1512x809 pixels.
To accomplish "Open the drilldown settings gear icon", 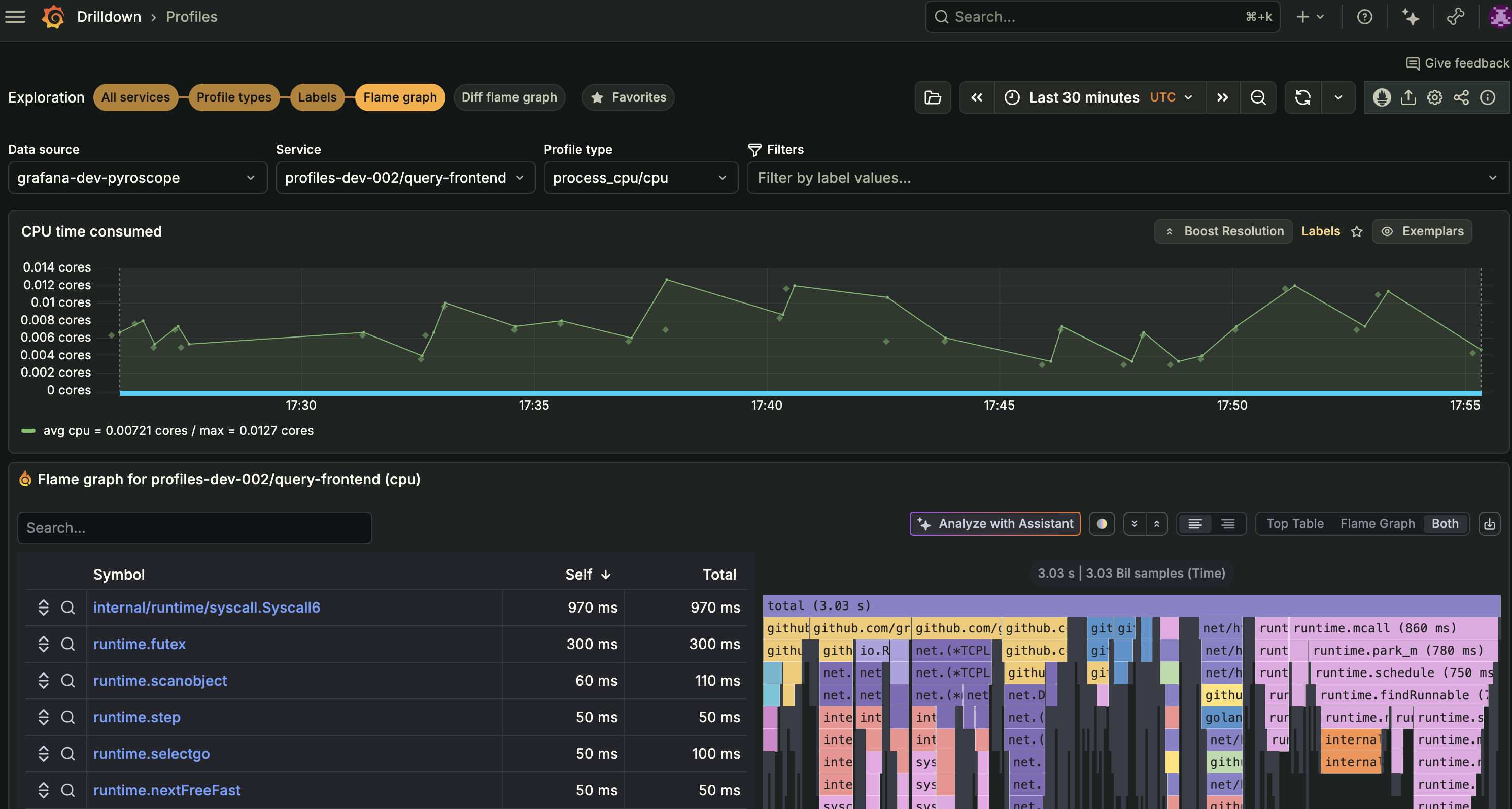I will 1434,97.
